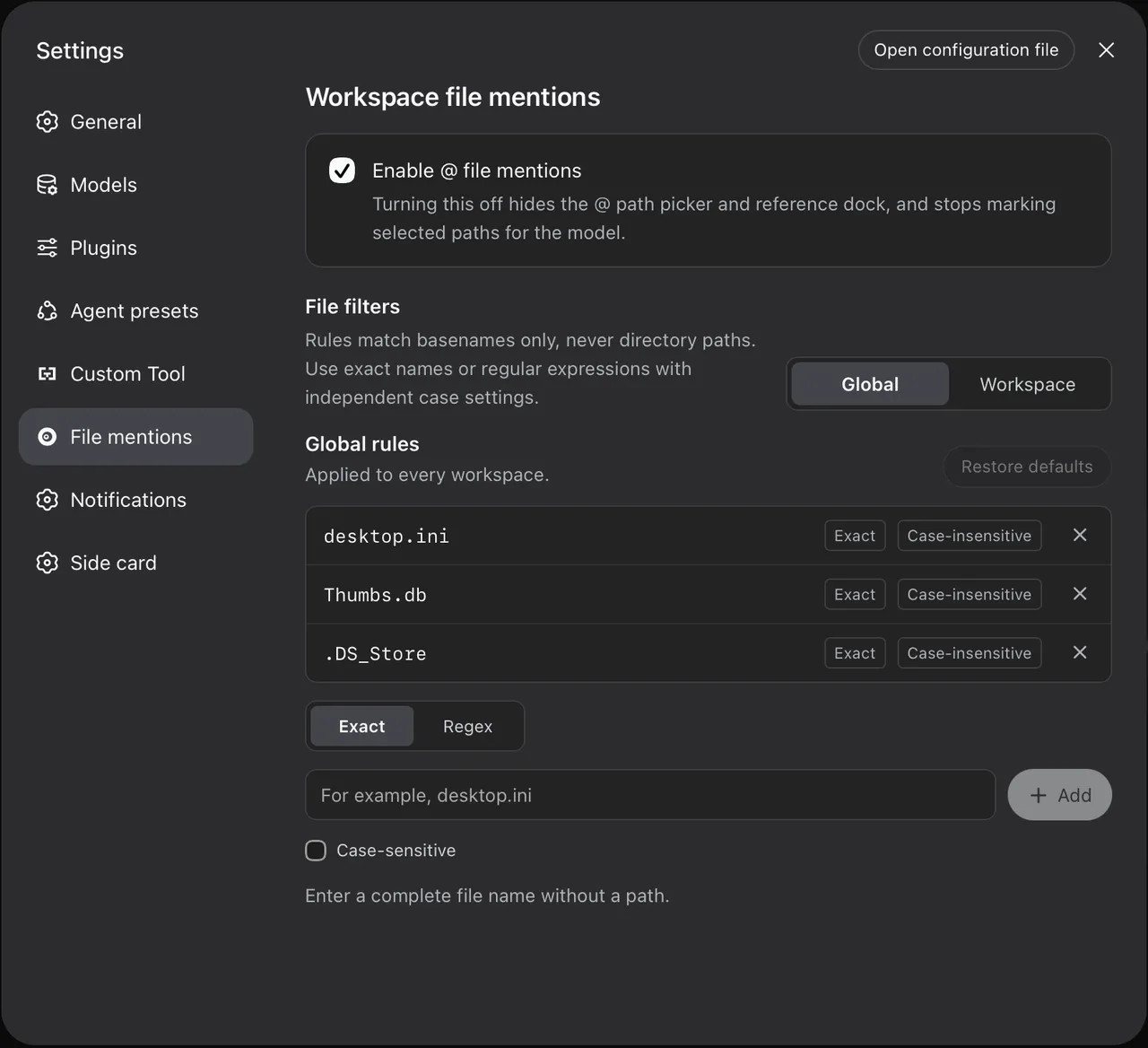Click the Thumbs.db rule name
Image resolution: width=1148 pixels, height=1048 pixels.
375,595
